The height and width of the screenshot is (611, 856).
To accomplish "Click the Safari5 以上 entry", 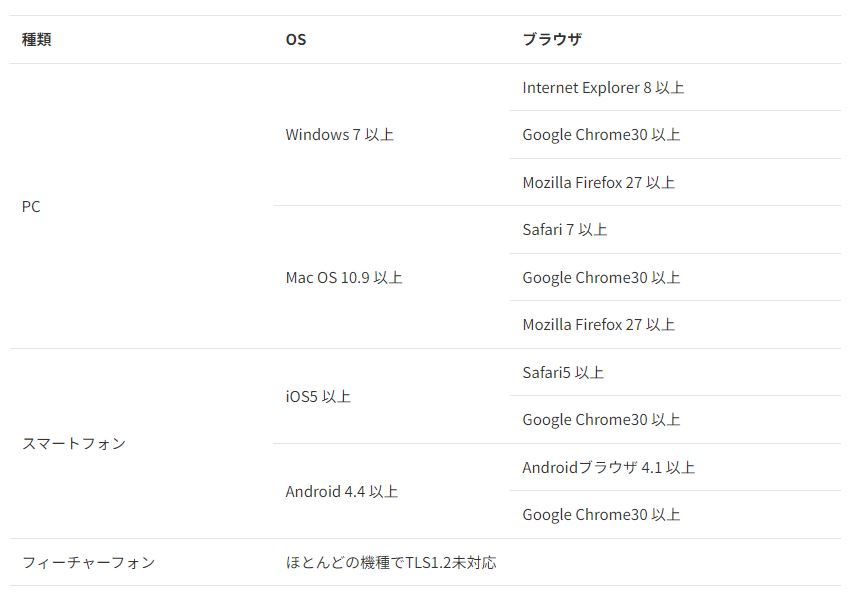I will pos(563,372).
